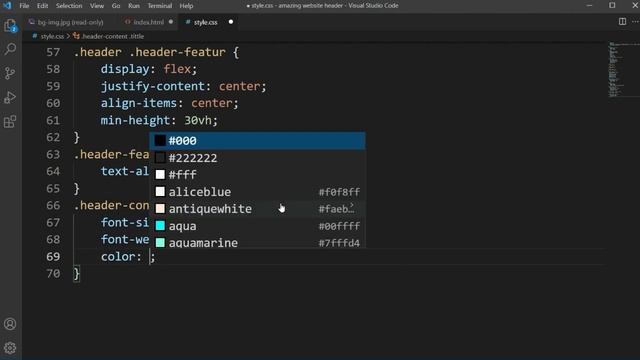Image resolution: width=640 pixels, height=360 pixels.
Task: Click line number 57 in gutter
Action: click(53, 52)
